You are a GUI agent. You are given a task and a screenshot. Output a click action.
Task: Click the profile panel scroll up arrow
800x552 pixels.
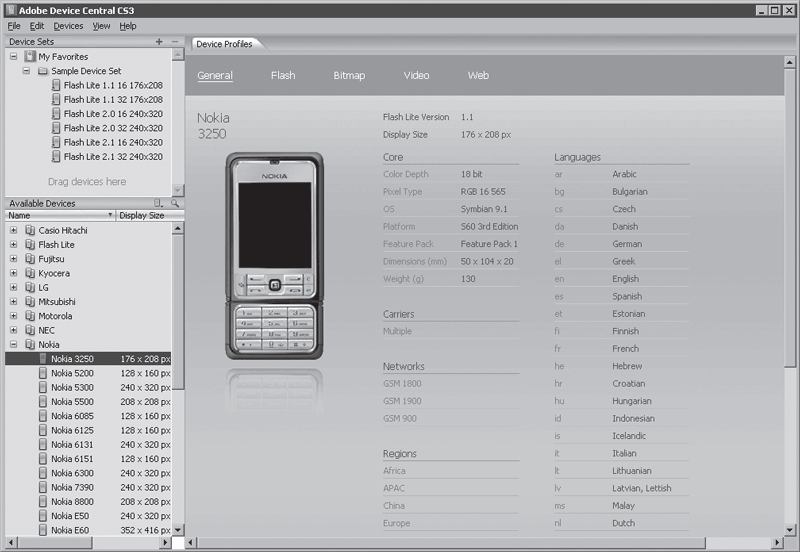tap(789, 62)
